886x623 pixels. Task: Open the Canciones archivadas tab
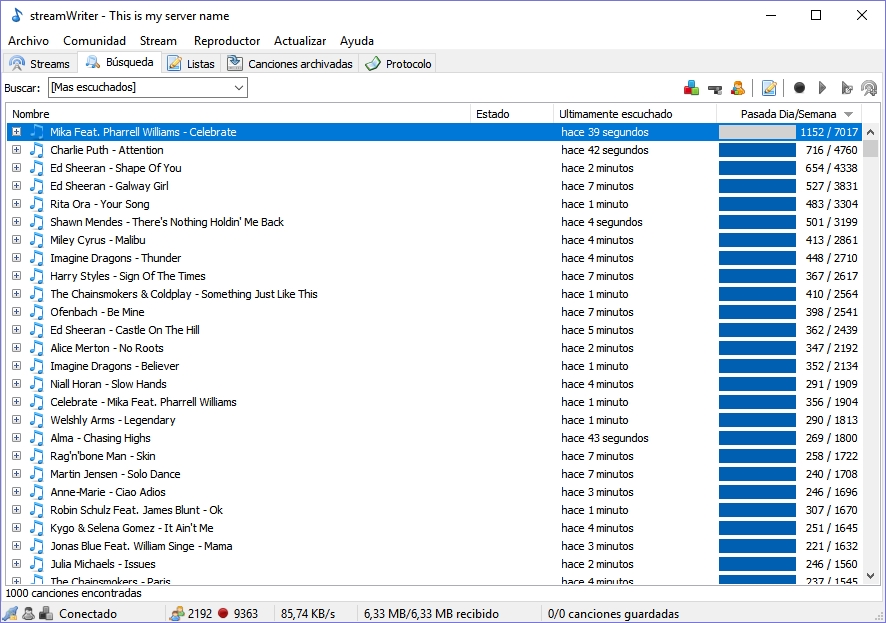290,64
